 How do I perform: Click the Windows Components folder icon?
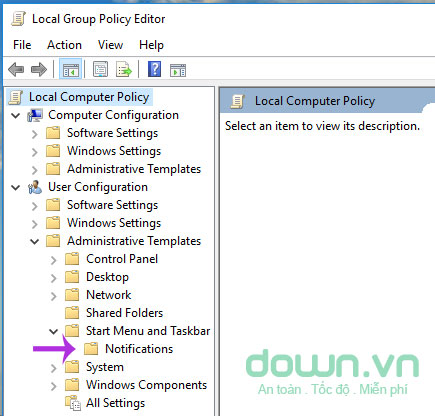point(72,385)
